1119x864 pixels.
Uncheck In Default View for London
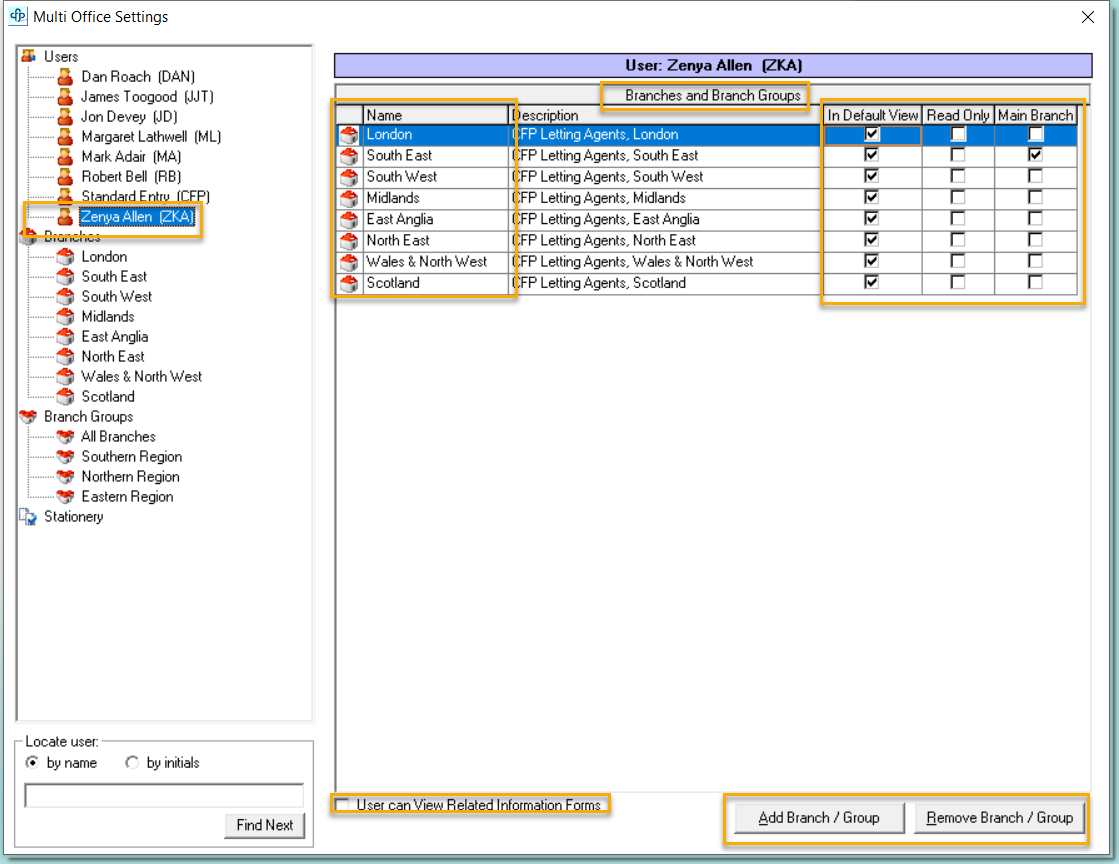pyautogui.click(x=871, y=134)
